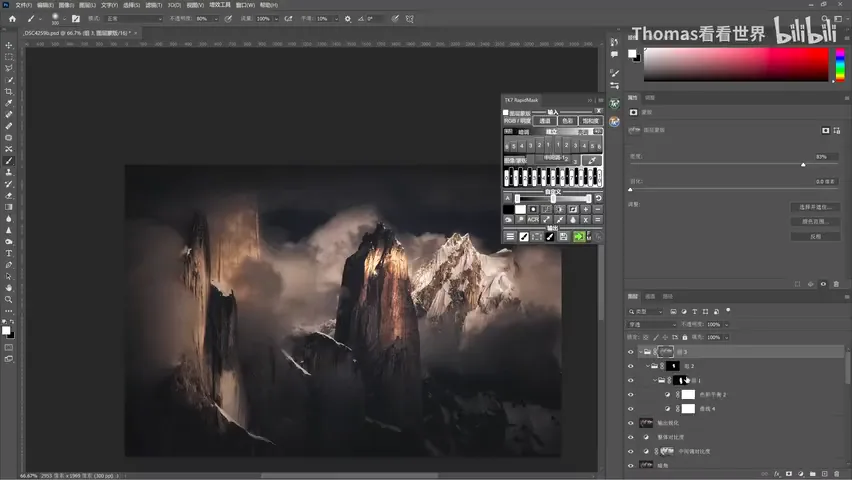Select the Brush tool in left toolbar
The width and height of the screenshot is (852, 480).
coord(9,161)
